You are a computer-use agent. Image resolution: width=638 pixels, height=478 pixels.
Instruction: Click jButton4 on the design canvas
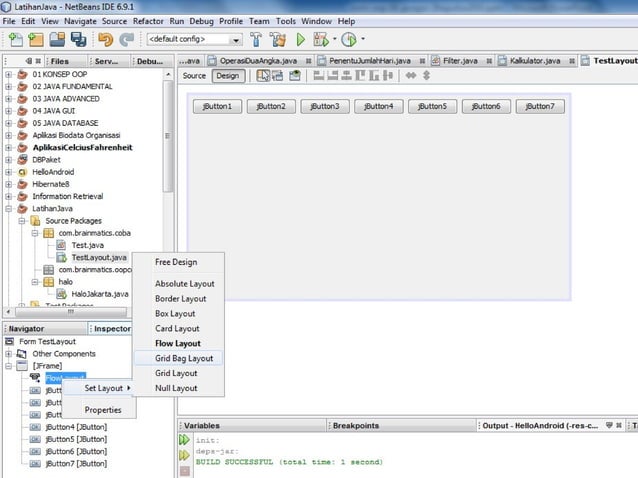[x=378, y=106]
